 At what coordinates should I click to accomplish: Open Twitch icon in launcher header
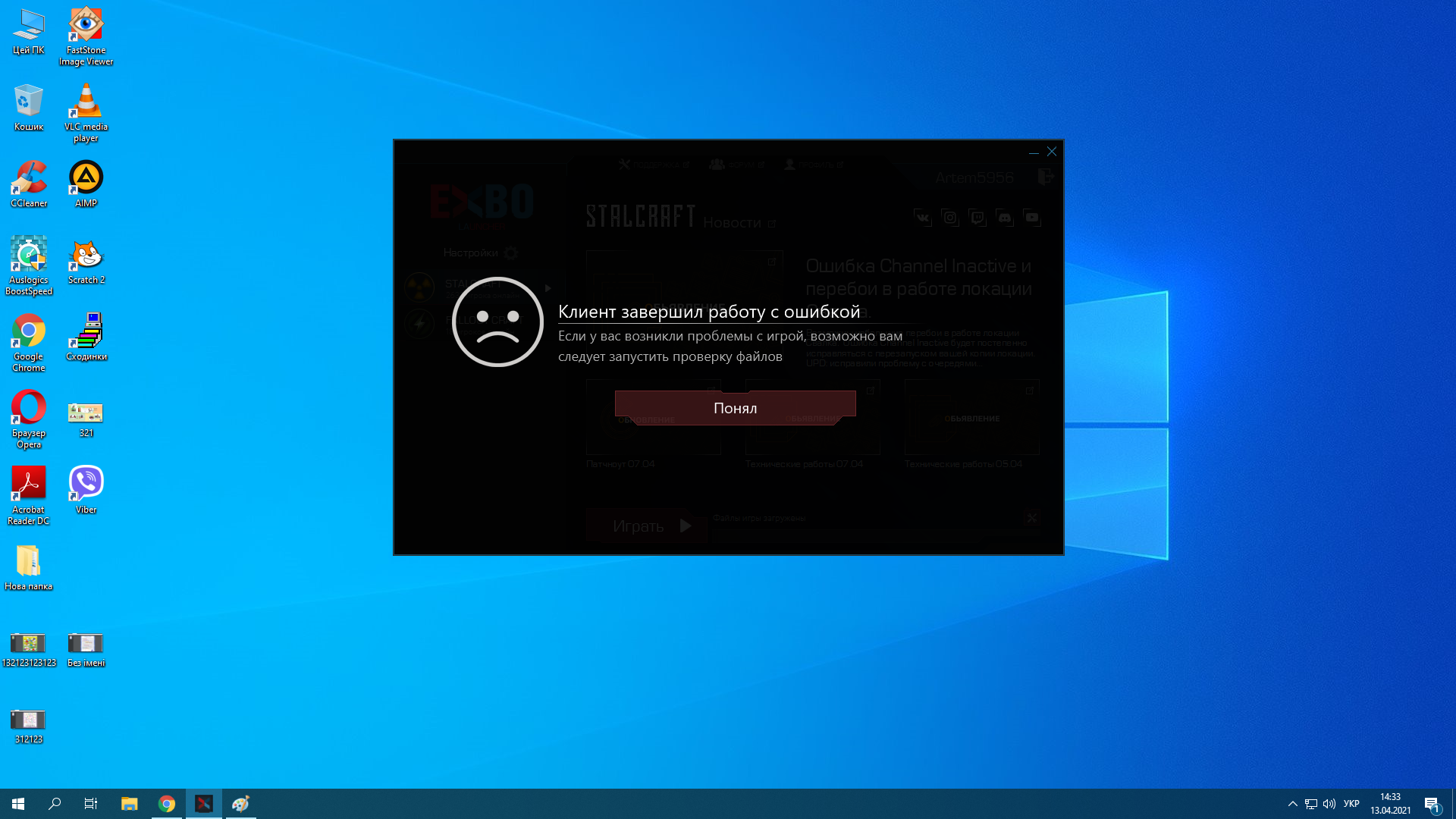(x=977, y=218)
